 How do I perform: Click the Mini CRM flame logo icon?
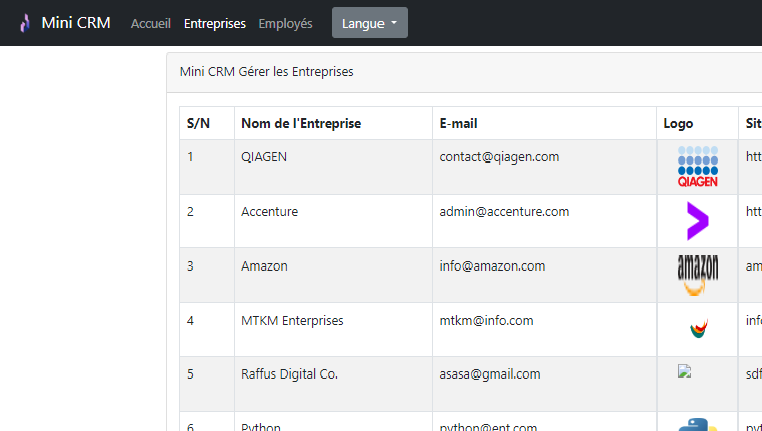coord(25,23)
